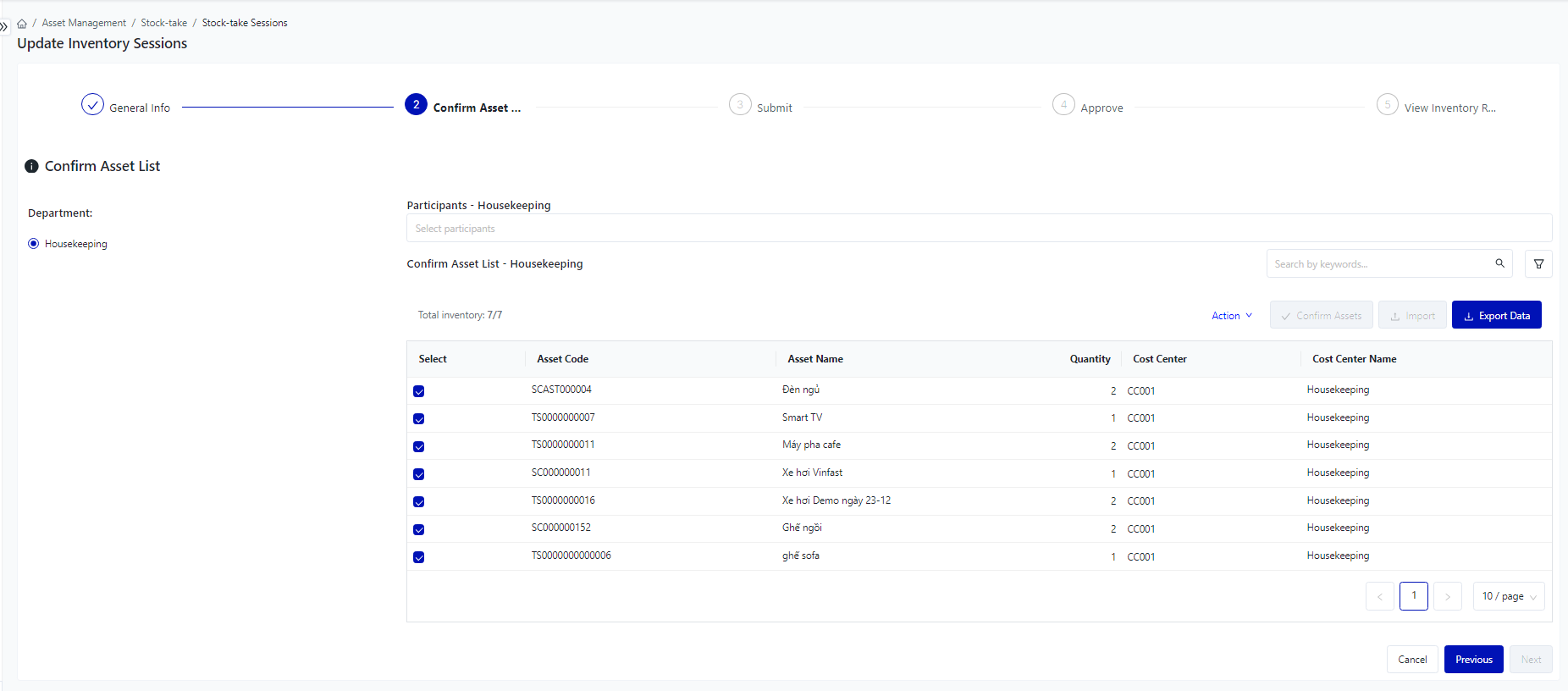Image resolution: width=1568 pixels, height=691 pixels.
Task: Click the home breadcrumb icon
Action: click(22, 24)
